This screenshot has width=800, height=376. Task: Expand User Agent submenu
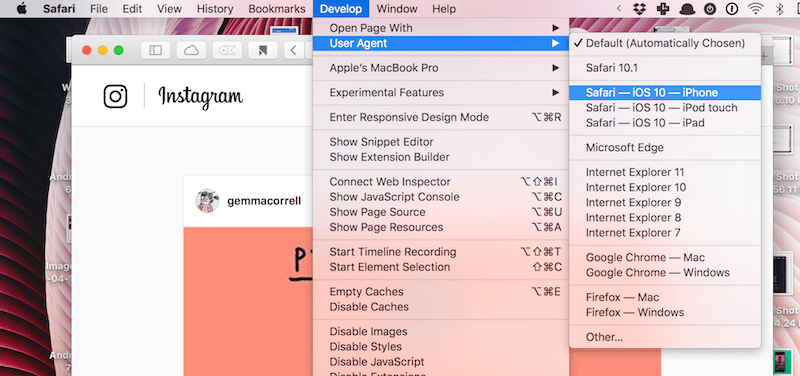441,43
